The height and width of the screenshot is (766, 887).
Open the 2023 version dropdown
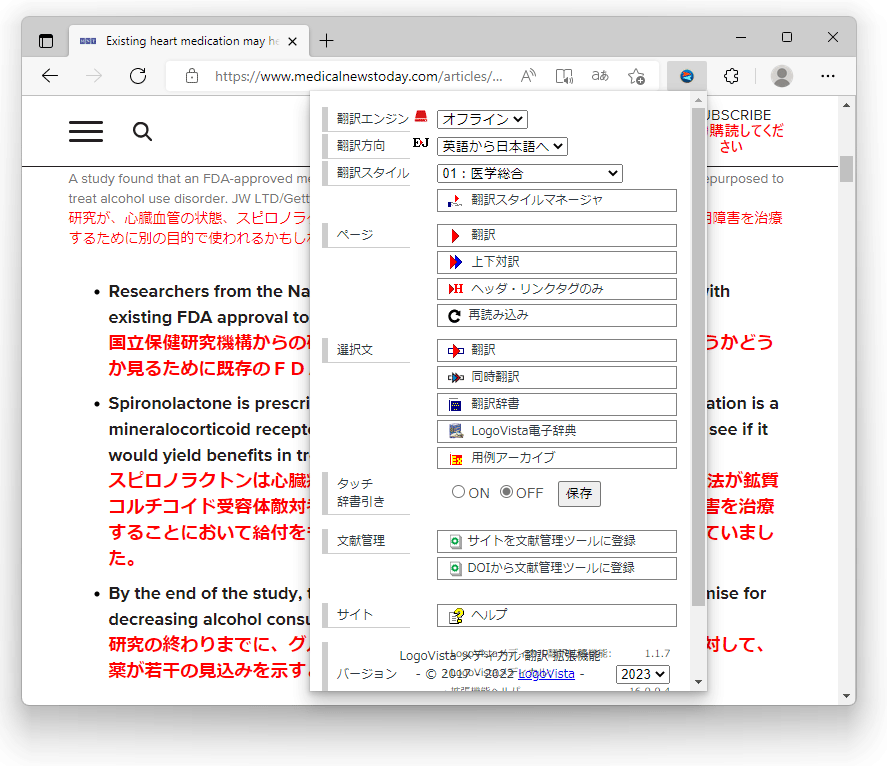pyautogui.click(x=642, y=674)
